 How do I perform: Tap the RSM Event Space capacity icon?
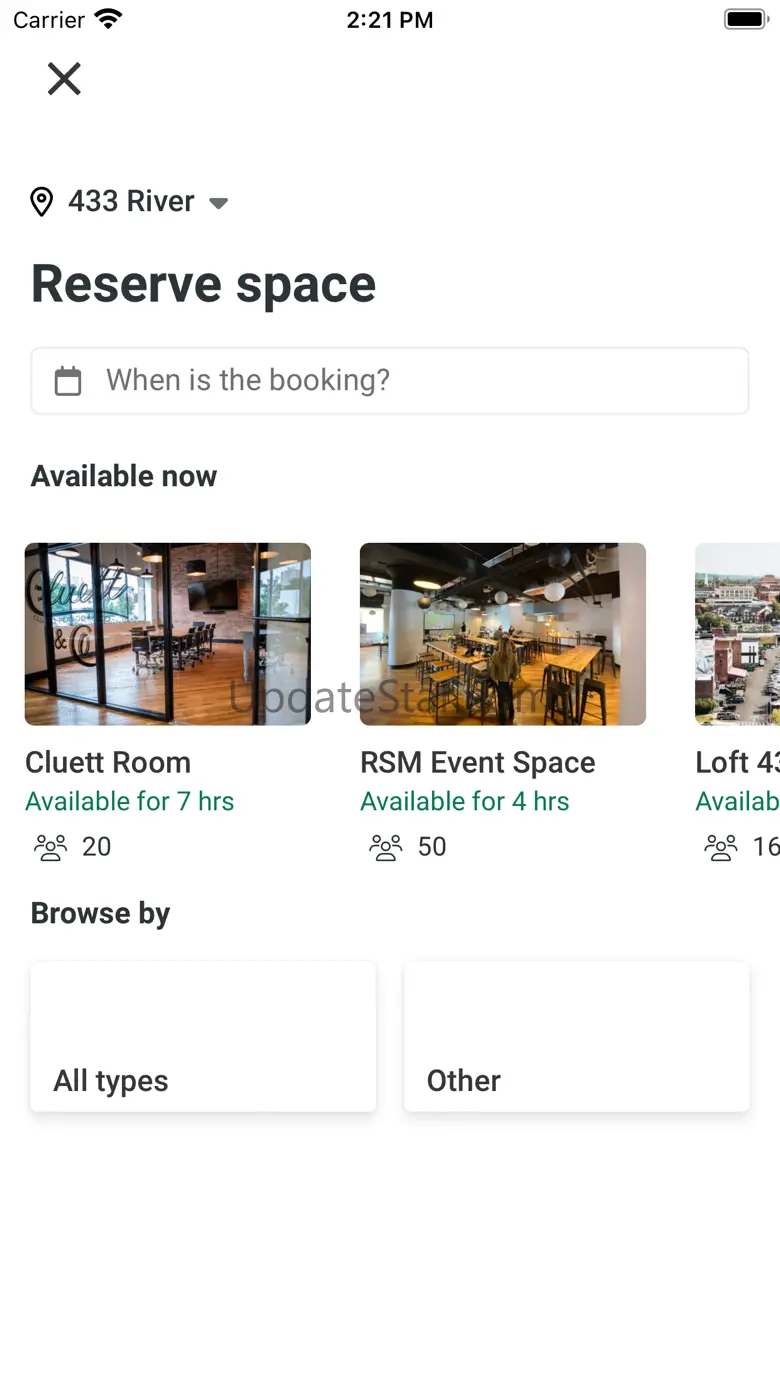pyautogui.click(x=386, y=847)
